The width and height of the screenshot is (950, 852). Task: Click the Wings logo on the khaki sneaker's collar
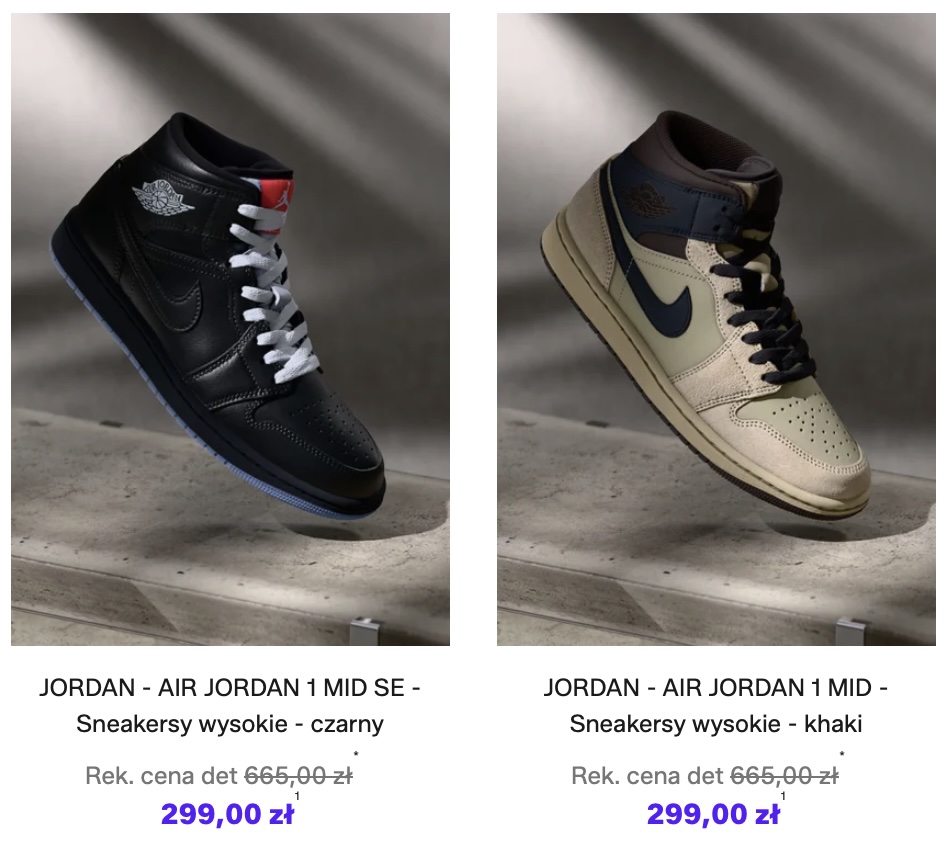point(649,202)
